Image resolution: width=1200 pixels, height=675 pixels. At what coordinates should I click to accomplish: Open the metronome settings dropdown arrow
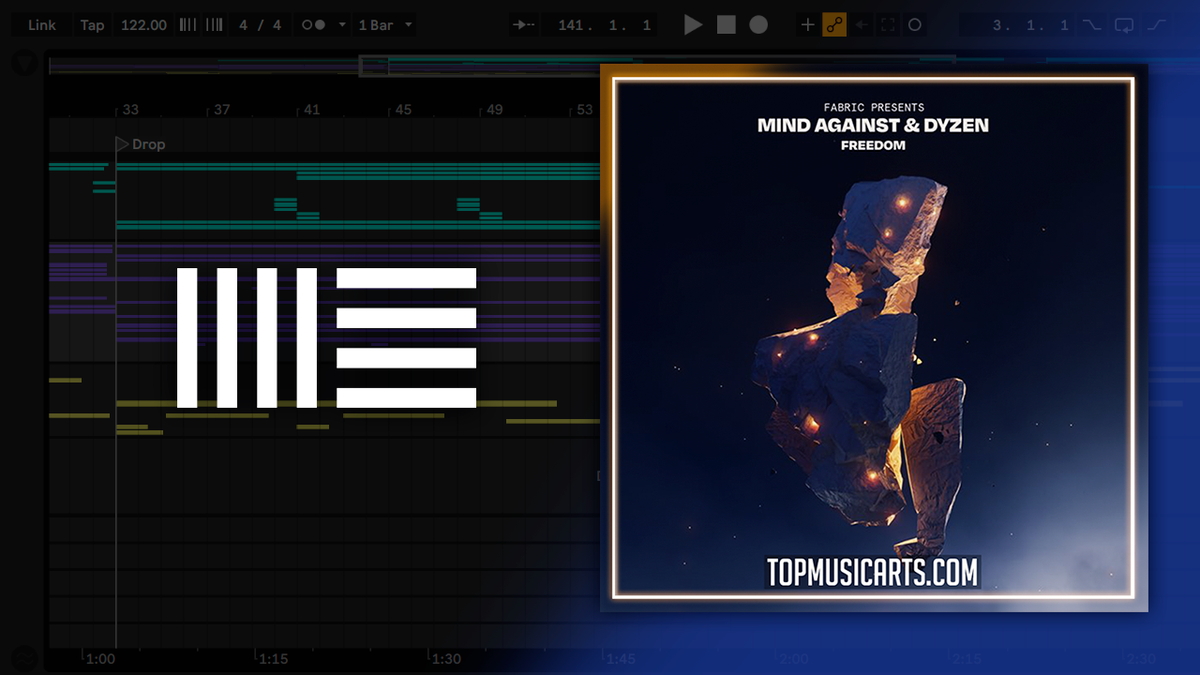pos(342,25)
